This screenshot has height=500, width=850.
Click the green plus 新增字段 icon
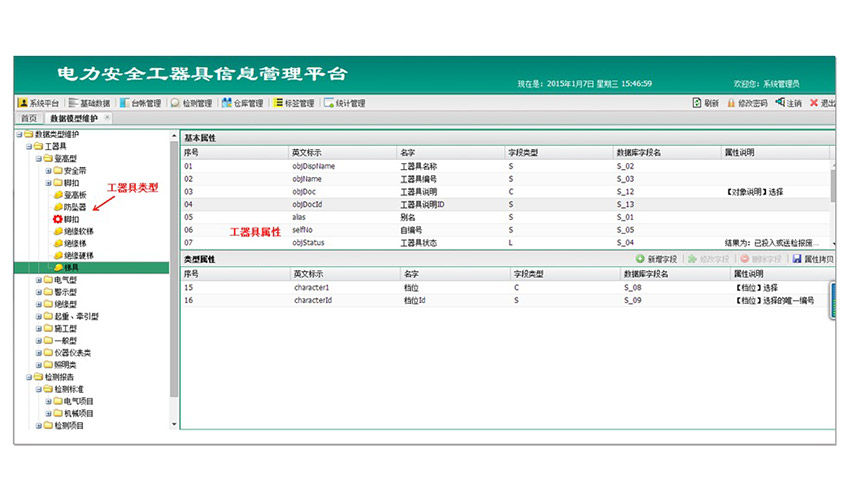(640, 259)
